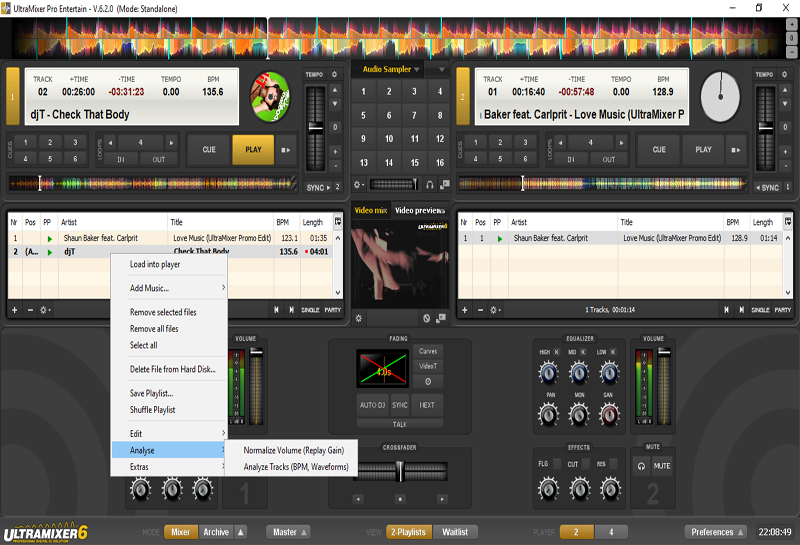The width and height of the screenshot is (800, 545).
Task: Add a track to the right playlist with plus
Action: (x=465, y=310)
